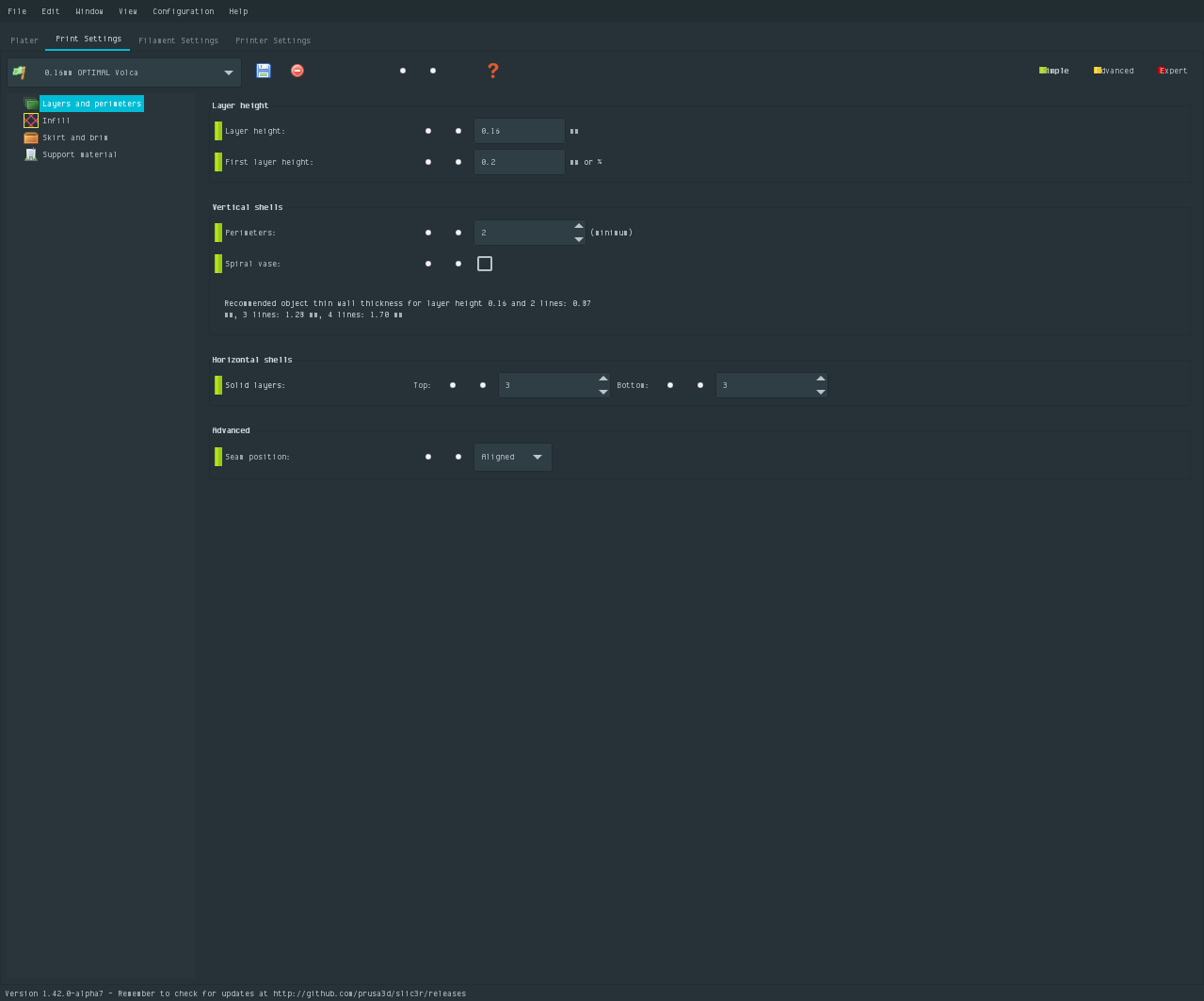Click the First layer height label
1204x1001 pixels.
[x=269, y=162]
